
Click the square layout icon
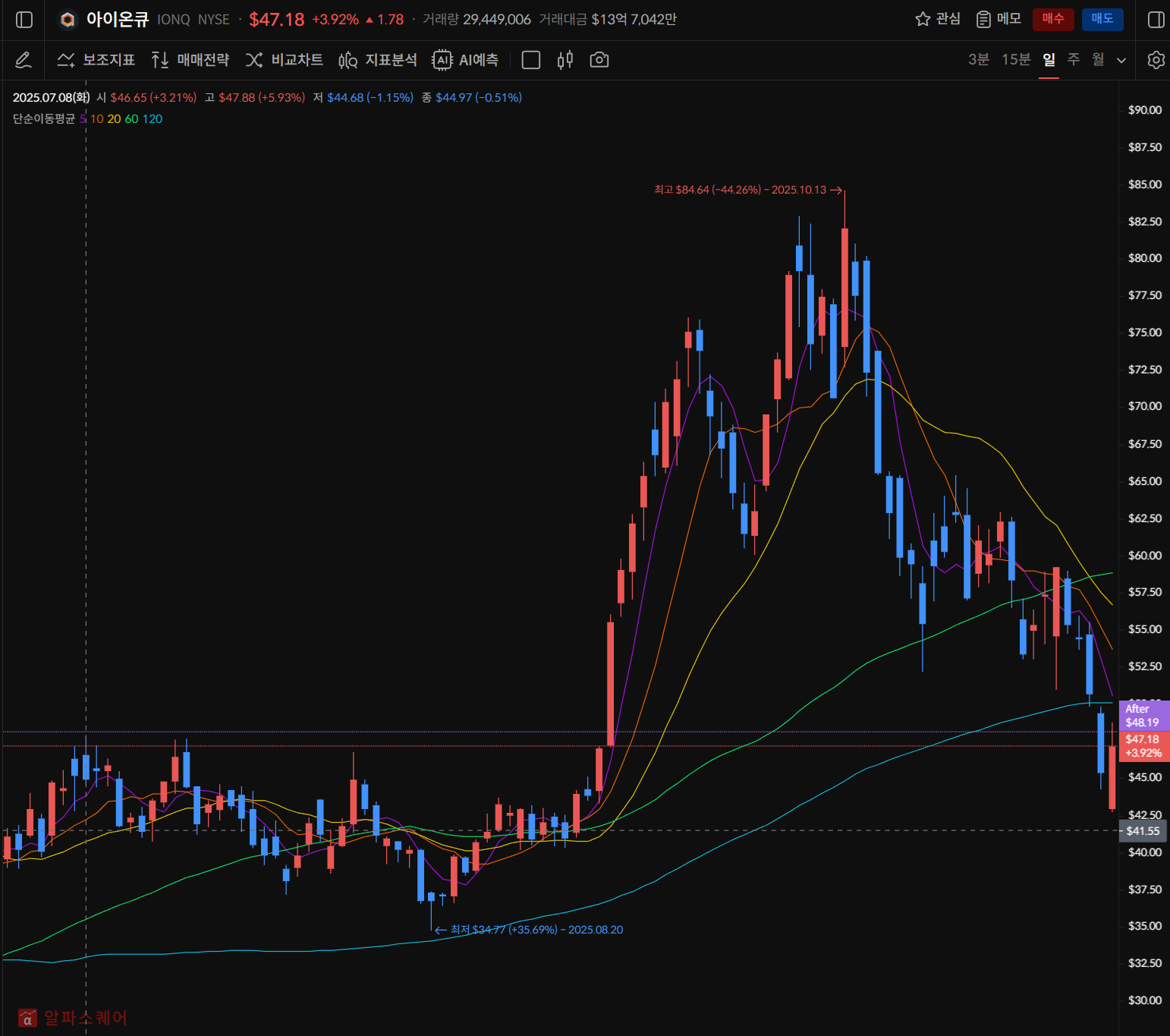pos(531,60)
